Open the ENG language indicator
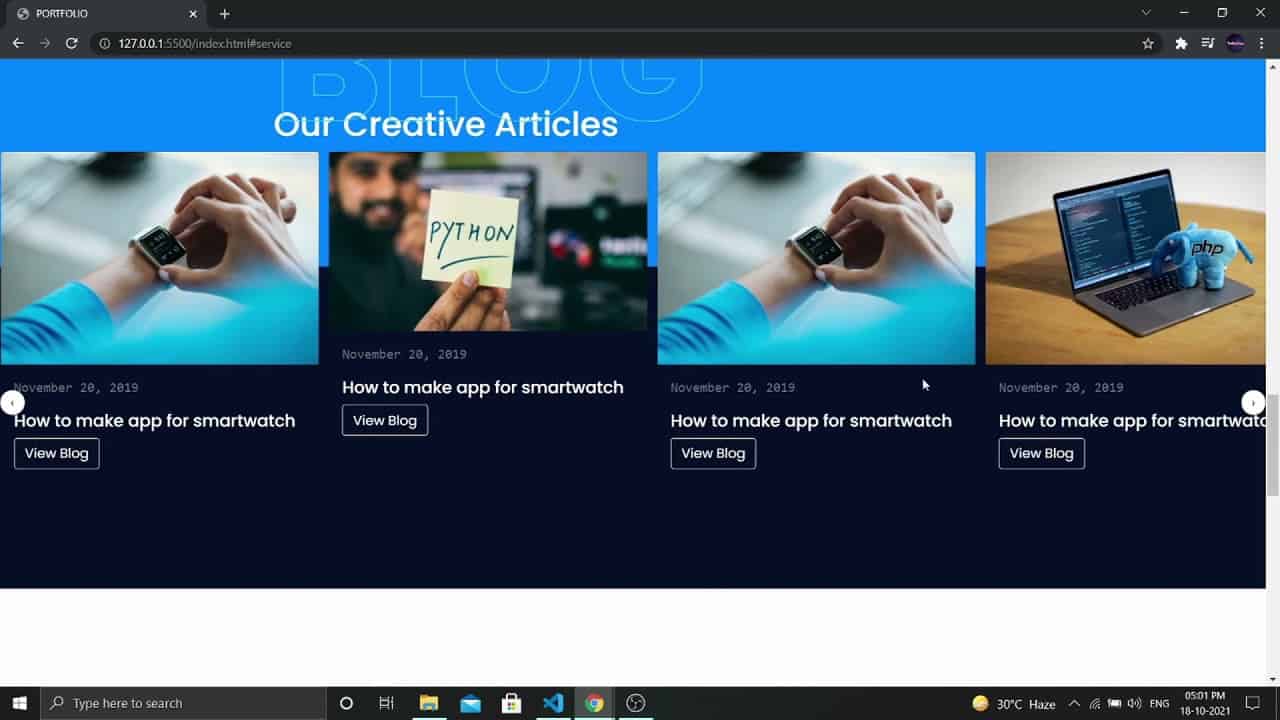Screen dimensions: 1280x720 click(x=1159, y=704)
